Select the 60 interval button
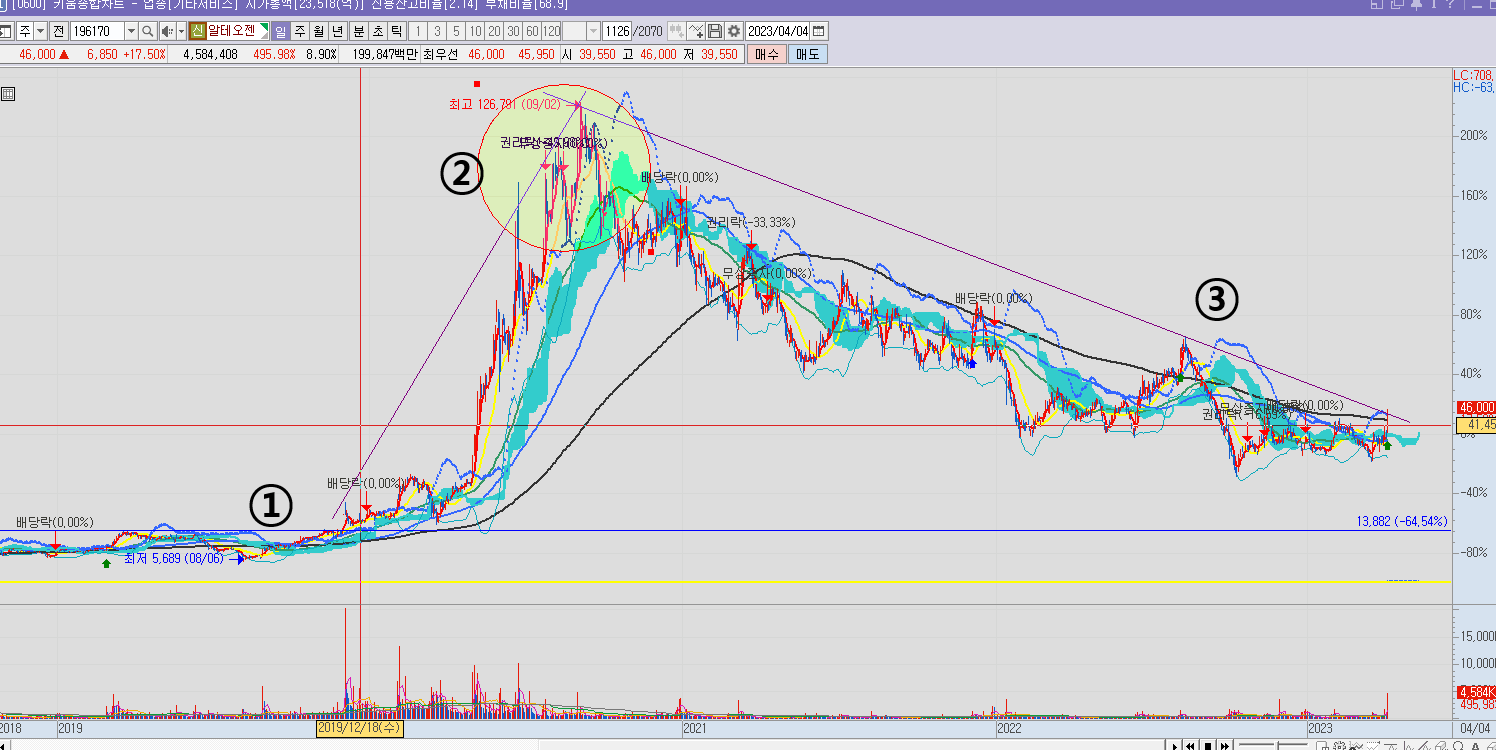This screenshot has width=1496, height=750. click(x=532, y=31)
